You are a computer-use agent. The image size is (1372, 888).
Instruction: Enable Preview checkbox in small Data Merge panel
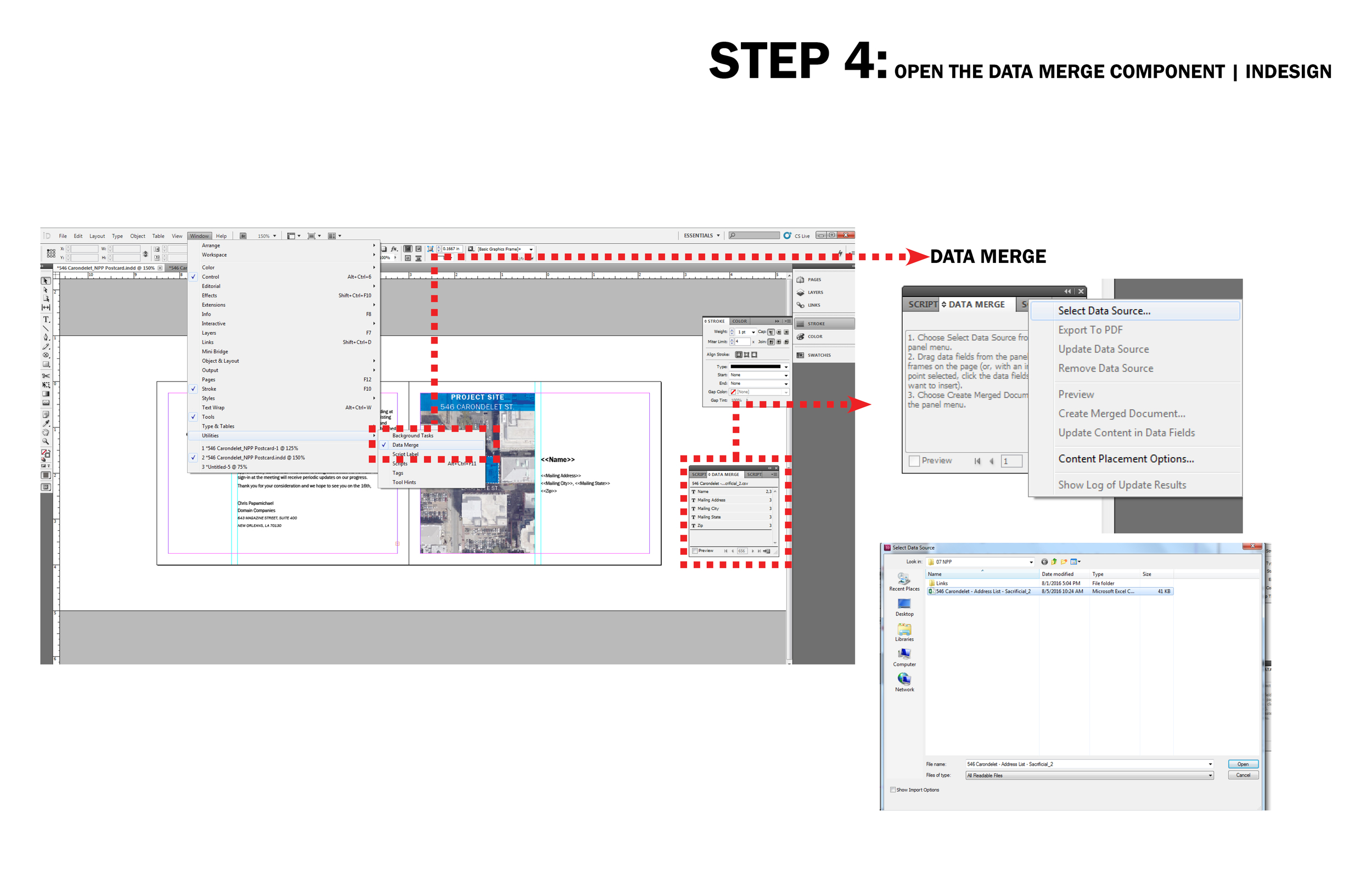click(695, 550)
